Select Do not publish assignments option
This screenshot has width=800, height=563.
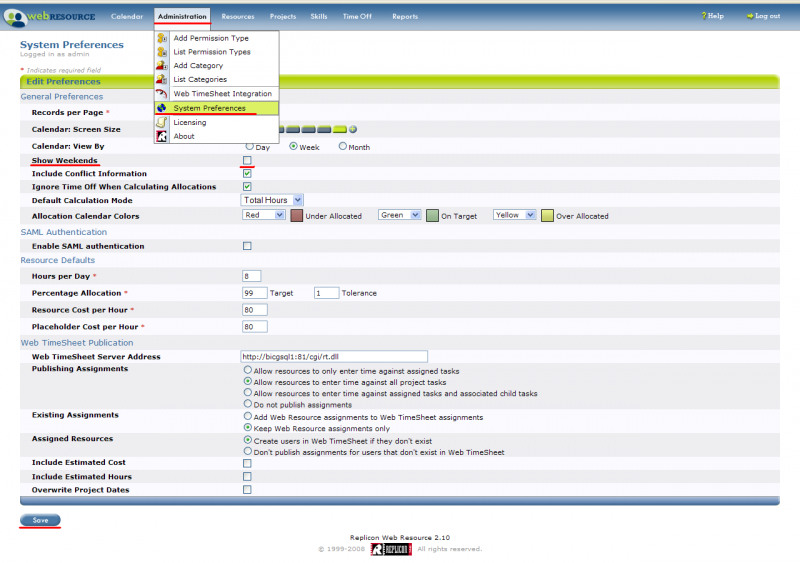click(x=247, y=404)
